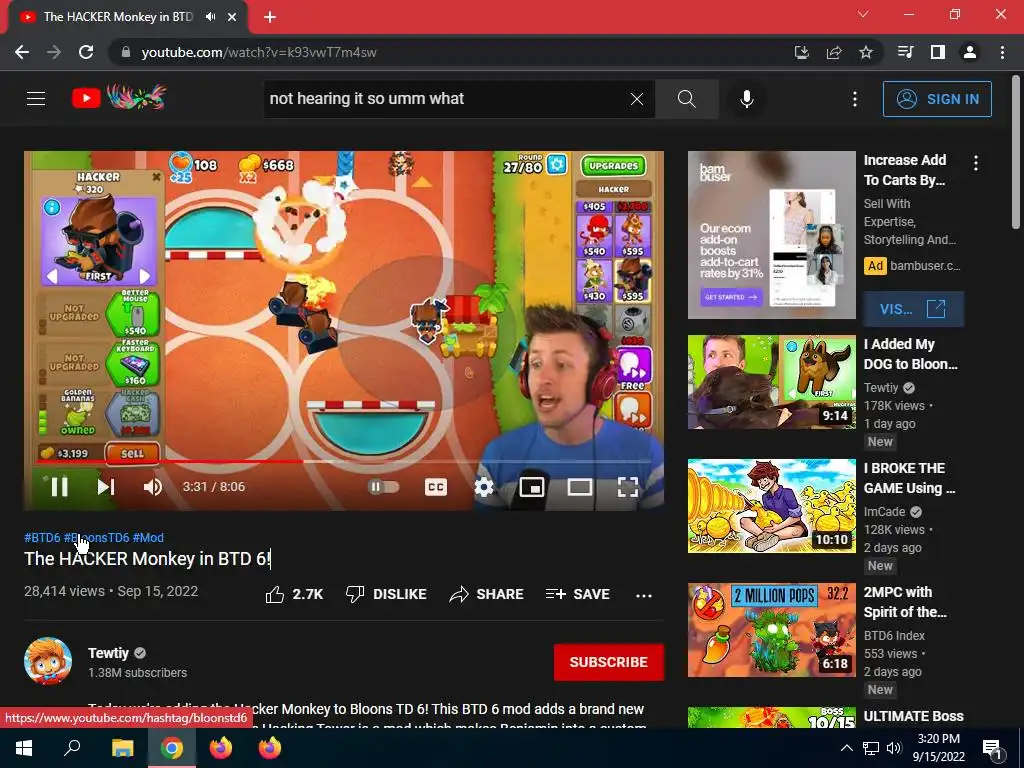This screenshot has width=1024, height=768.
Task: Open 'I Added My DOG to Bloon...' video
Action: pos(910,354)
